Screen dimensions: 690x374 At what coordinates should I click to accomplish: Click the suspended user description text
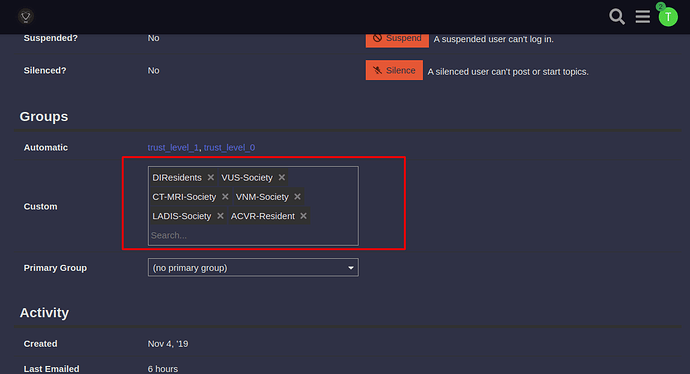pos(493,39)
